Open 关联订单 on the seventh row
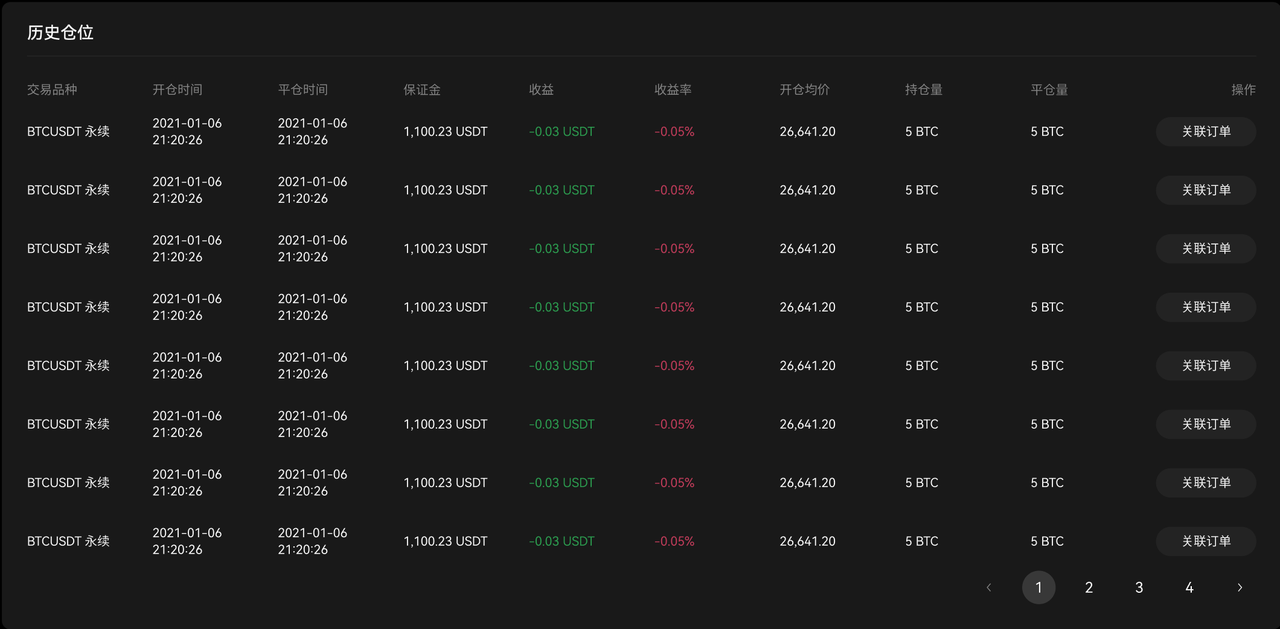This screenshot has height=629, width=1280. click(x=1205, y=483)
